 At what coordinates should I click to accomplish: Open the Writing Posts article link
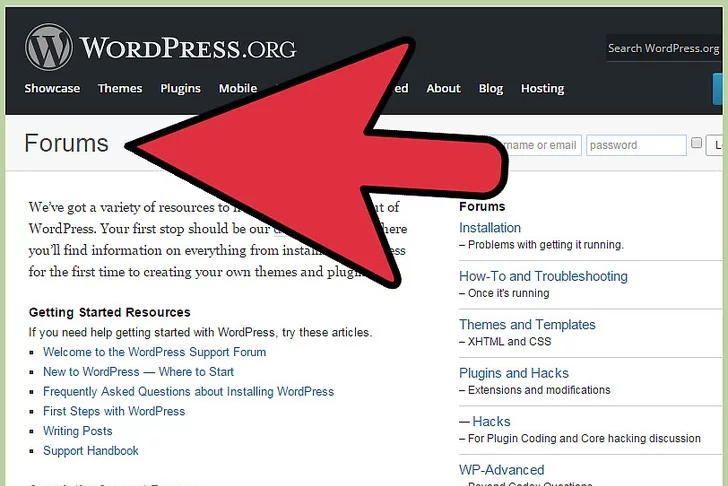point(78,431)
